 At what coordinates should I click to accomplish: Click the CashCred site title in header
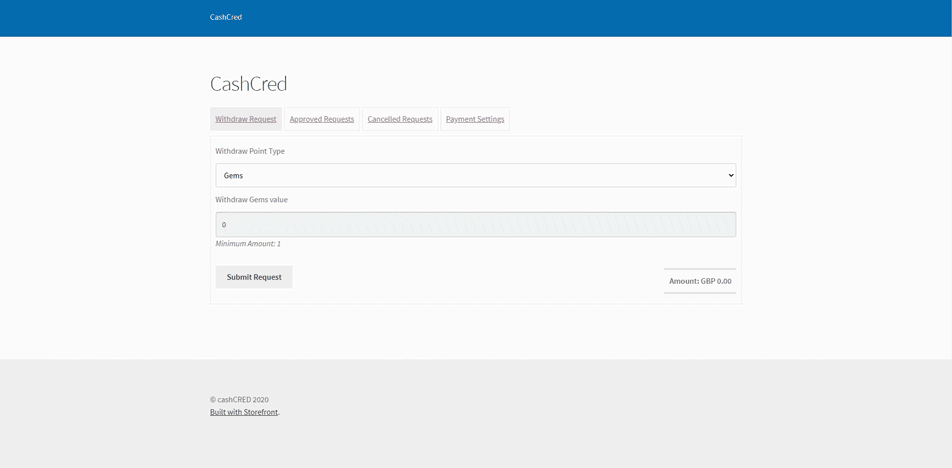pyautogui.click(x=226, y=17)
